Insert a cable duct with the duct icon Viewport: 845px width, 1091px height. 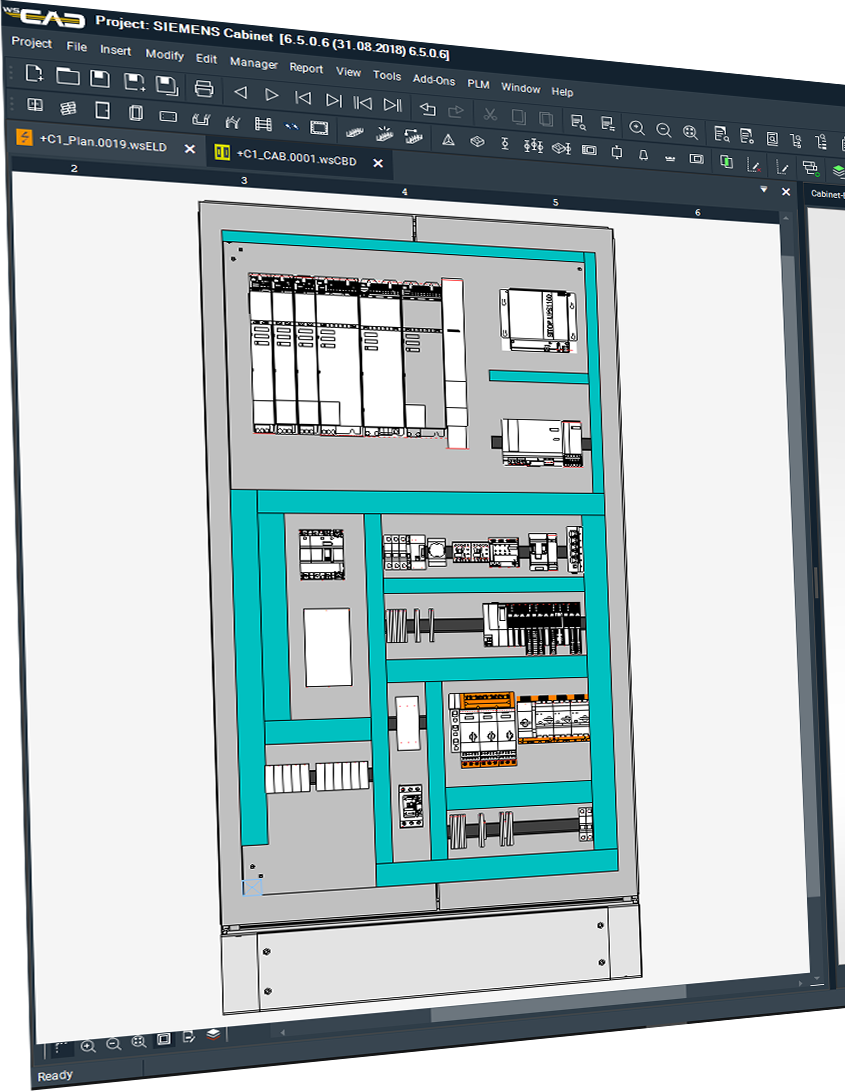pos(201,120)
